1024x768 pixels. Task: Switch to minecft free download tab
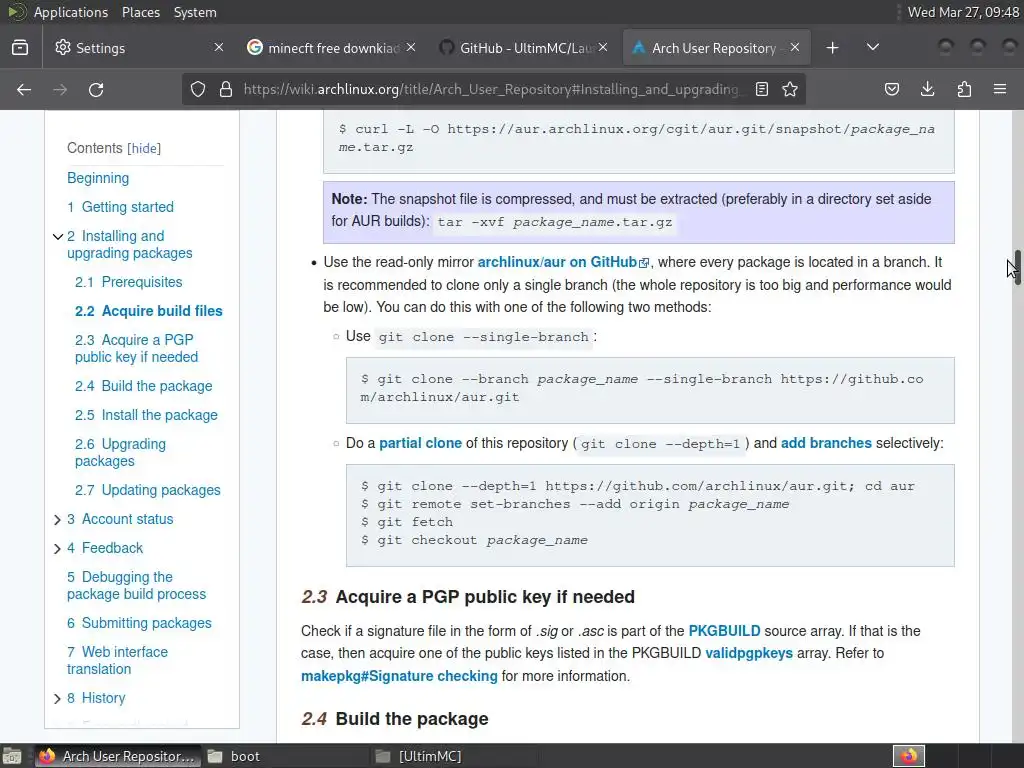tap(329, 48)
